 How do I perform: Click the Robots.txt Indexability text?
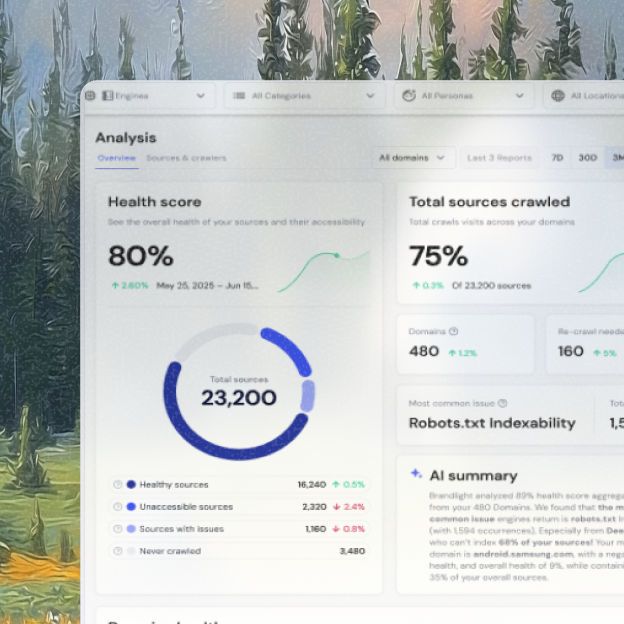[492, 423]
